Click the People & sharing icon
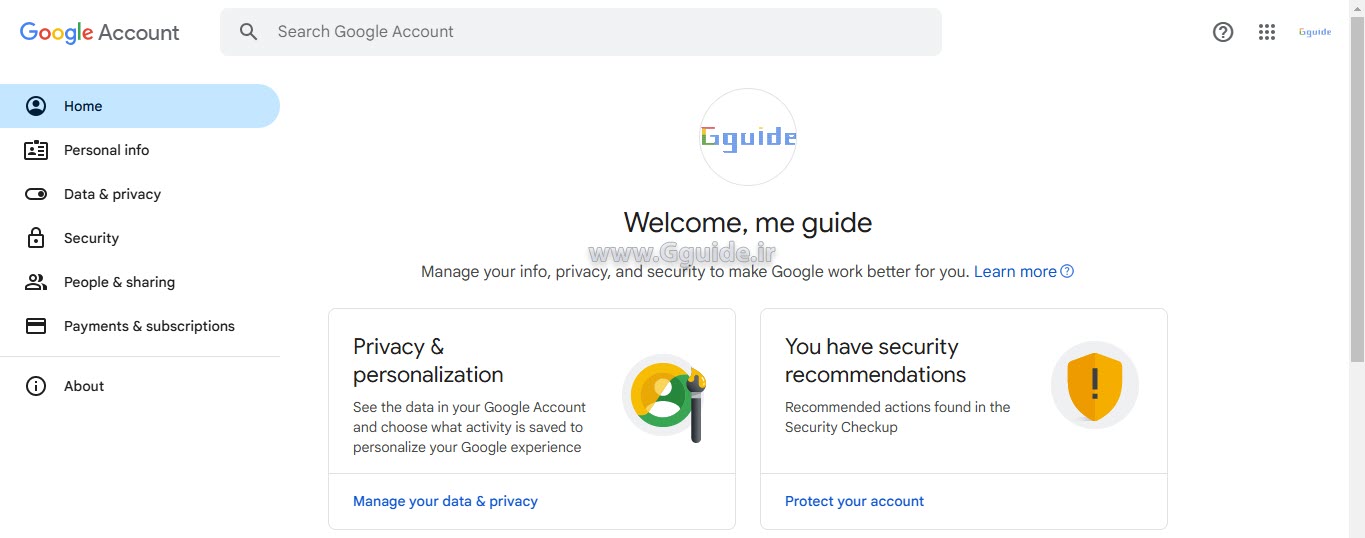Screen dimensions: 1365x538 36,282
